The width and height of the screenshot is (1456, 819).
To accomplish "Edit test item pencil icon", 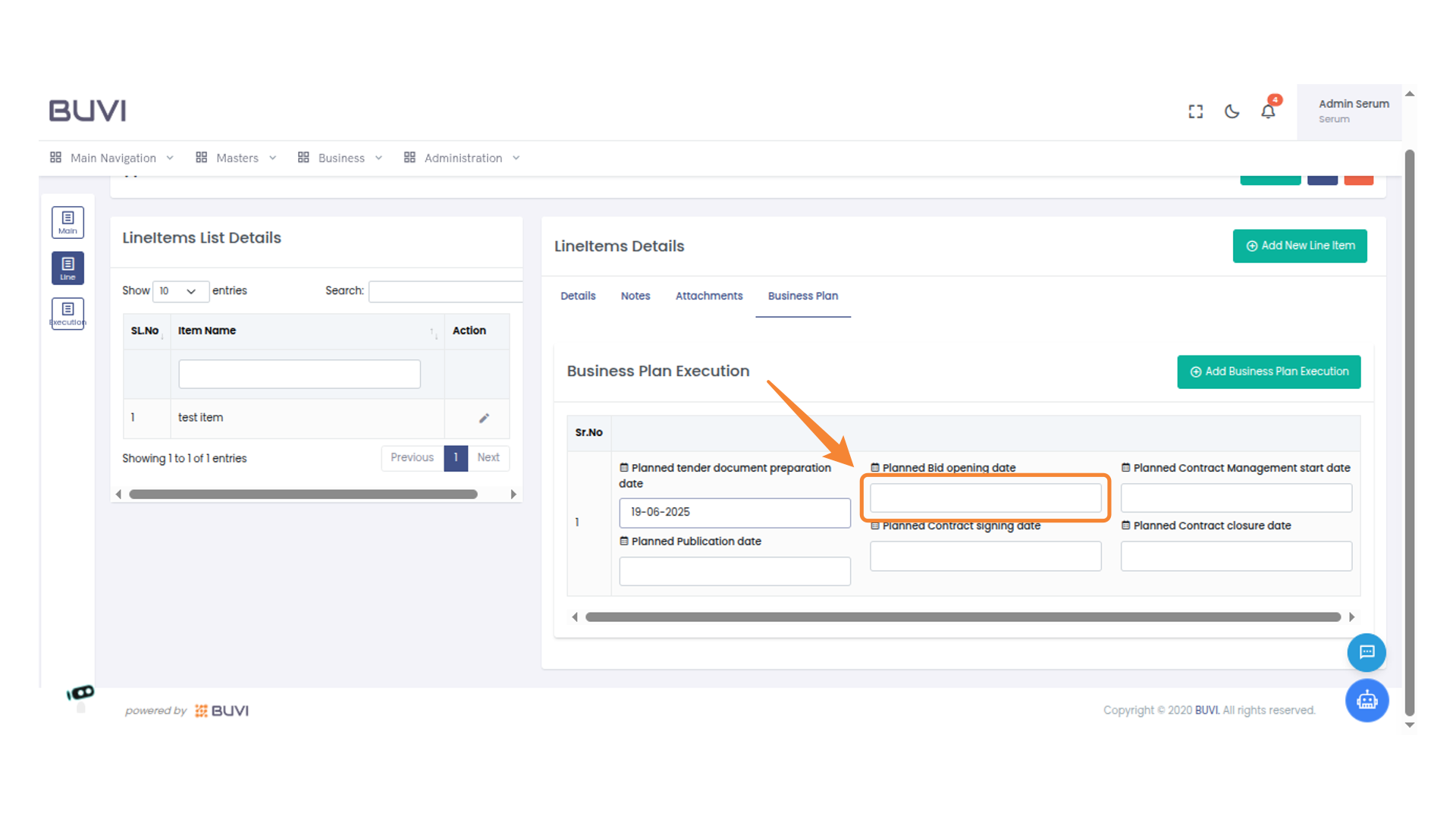I will point(484,418).
